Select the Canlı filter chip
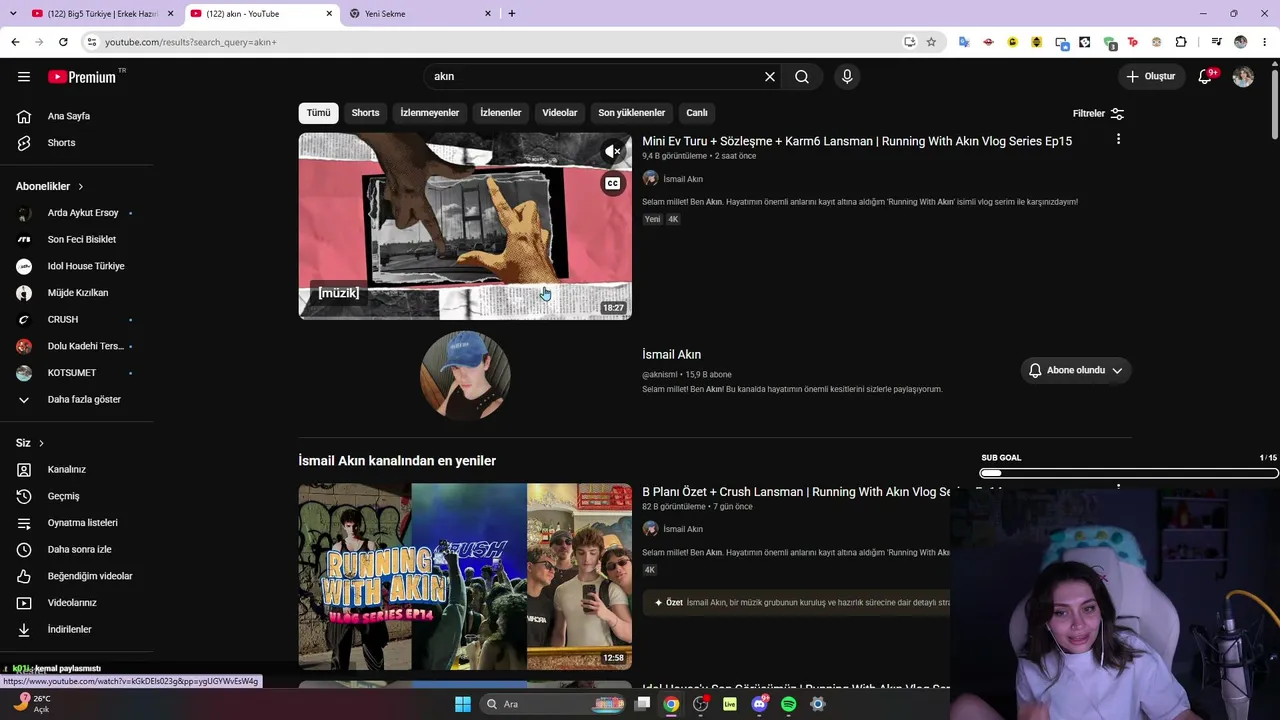The image size is (1280, 720). pos(697,113)
